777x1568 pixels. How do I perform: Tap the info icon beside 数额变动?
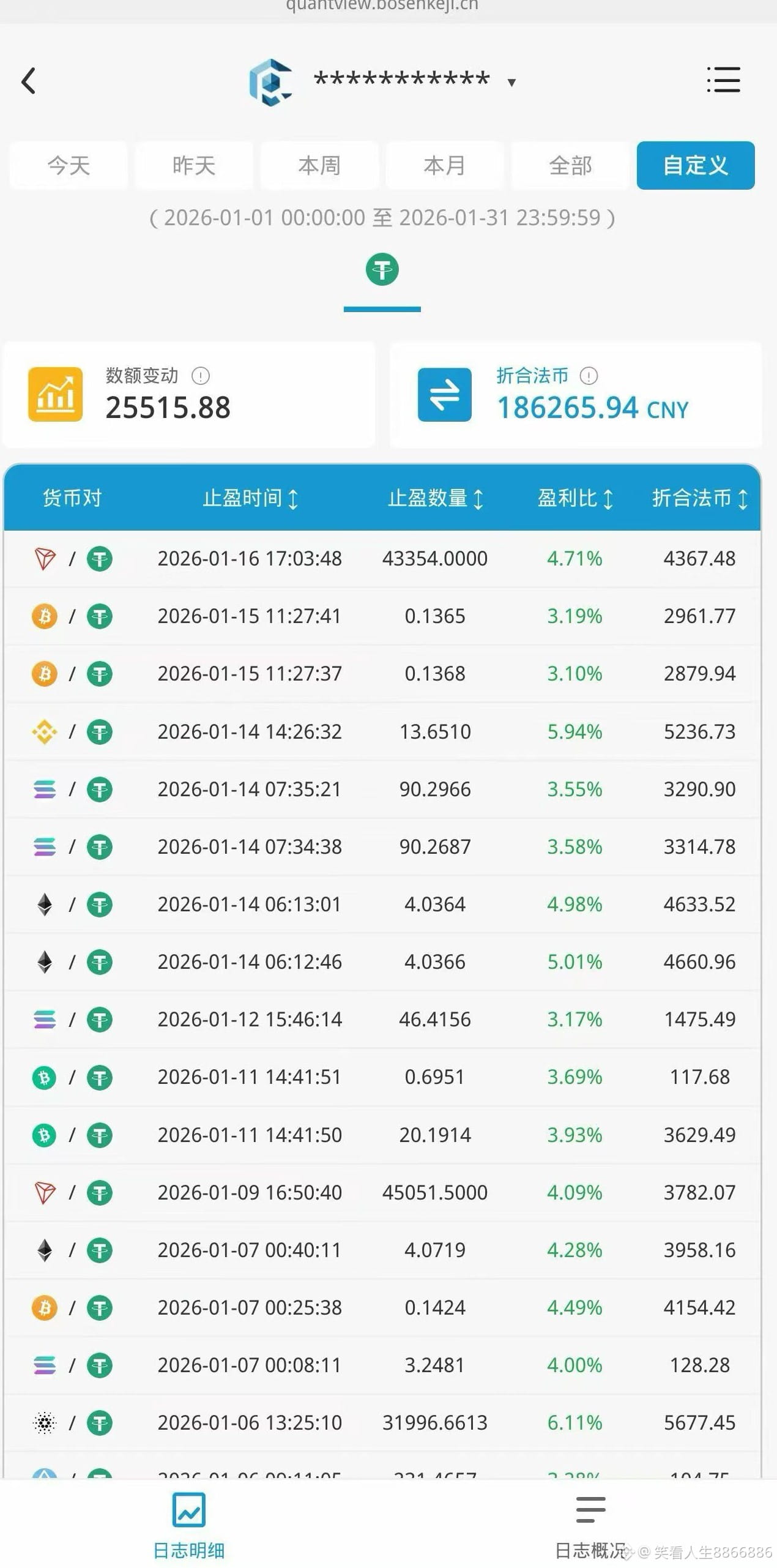pyautogui.click(x=200, y=376)
